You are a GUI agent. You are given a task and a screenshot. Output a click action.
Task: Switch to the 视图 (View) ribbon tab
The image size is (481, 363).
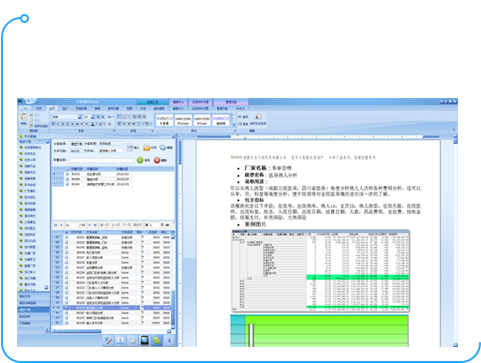pos(129,109)
